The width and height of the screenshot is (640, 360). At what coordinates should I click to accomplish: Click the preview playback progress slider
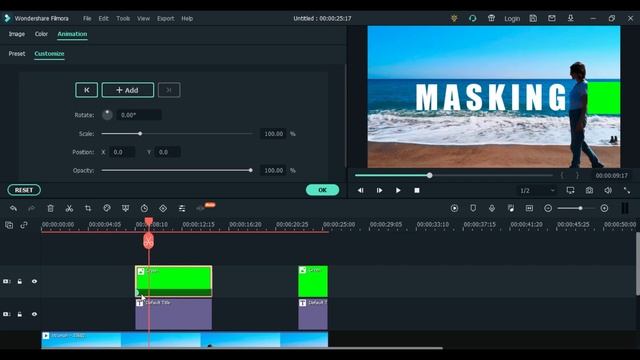pos(454,176)
